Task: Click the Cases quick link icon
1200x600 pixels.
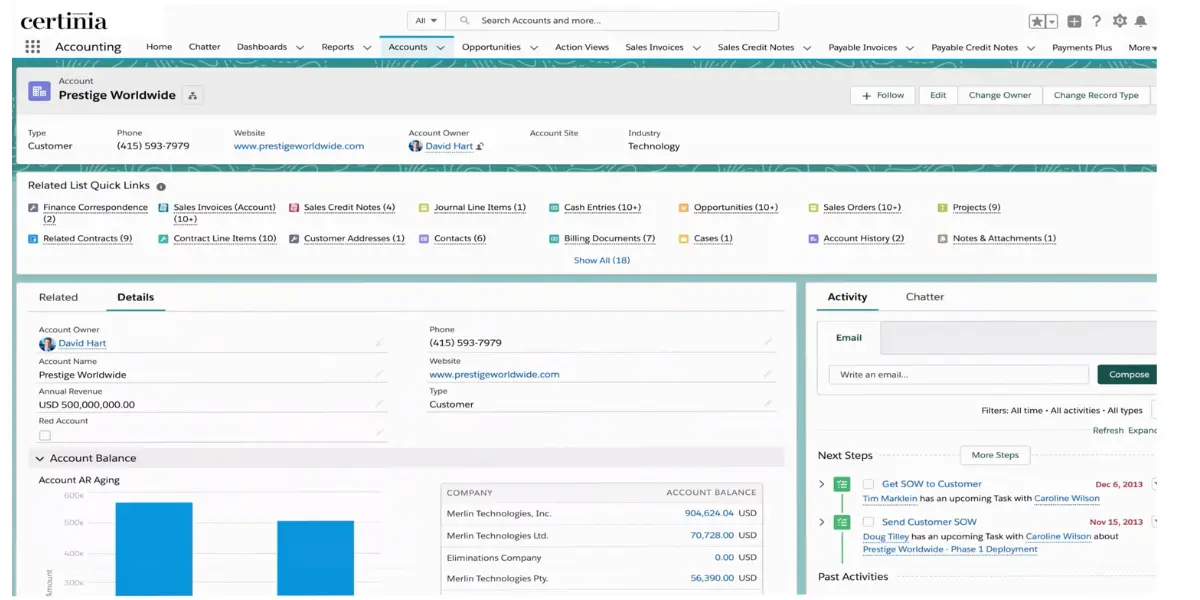Action: [x=684, y=239]
